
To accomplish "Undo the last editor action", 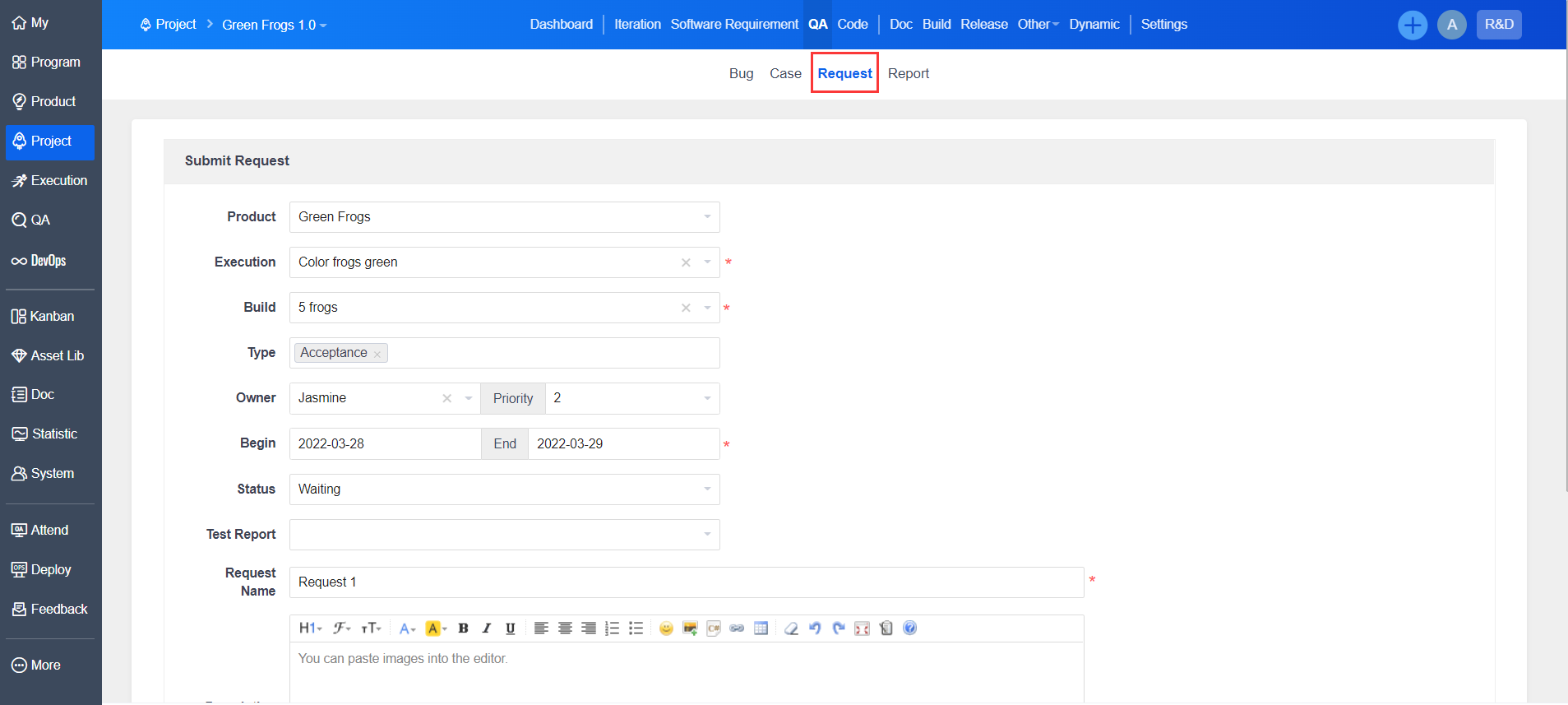I will pos(815,628).
